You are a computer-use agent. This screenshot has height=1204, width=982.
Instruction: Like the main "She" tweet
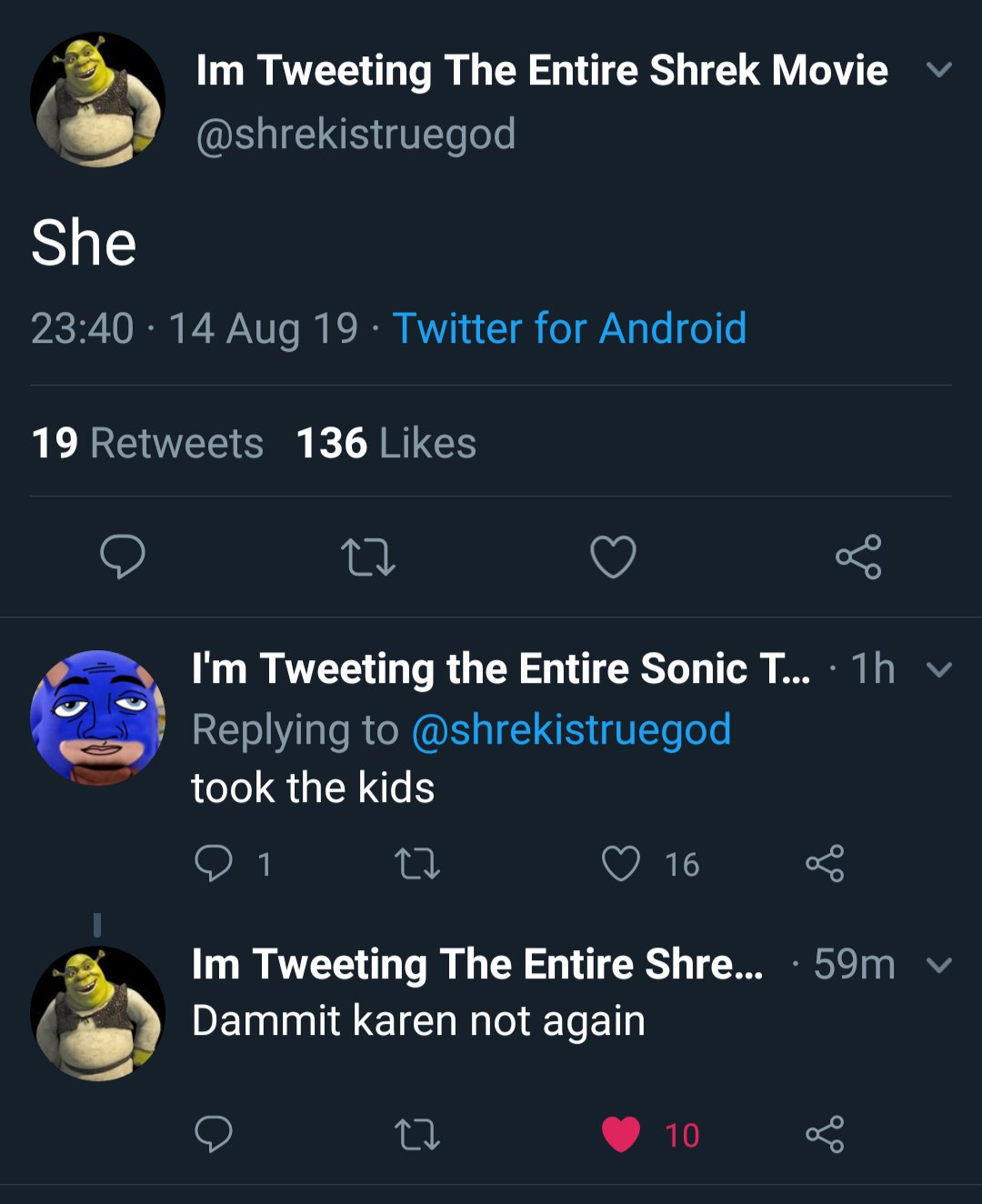coord(614,557)
